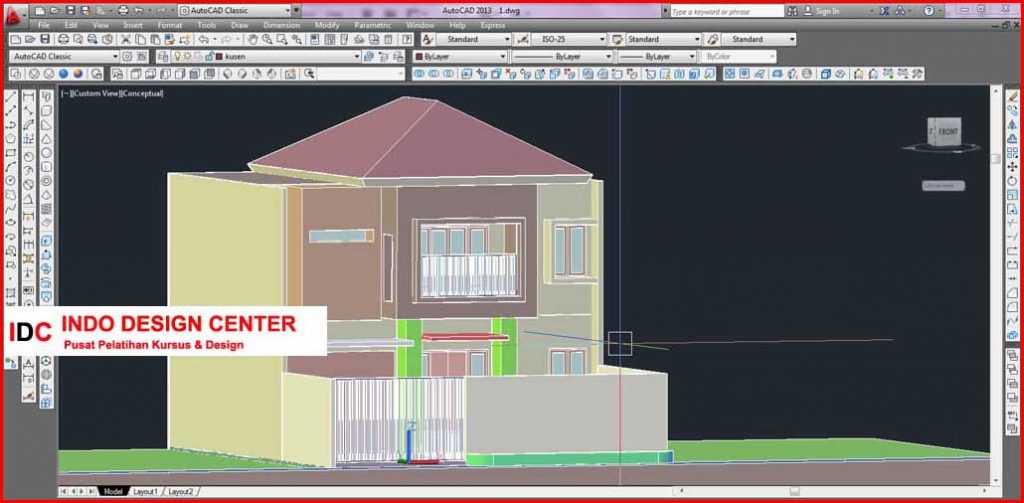Screen dimensions: 1024x503
Task: Click the Autodesk Exchange X icon
Action: (x=884, y=11)
